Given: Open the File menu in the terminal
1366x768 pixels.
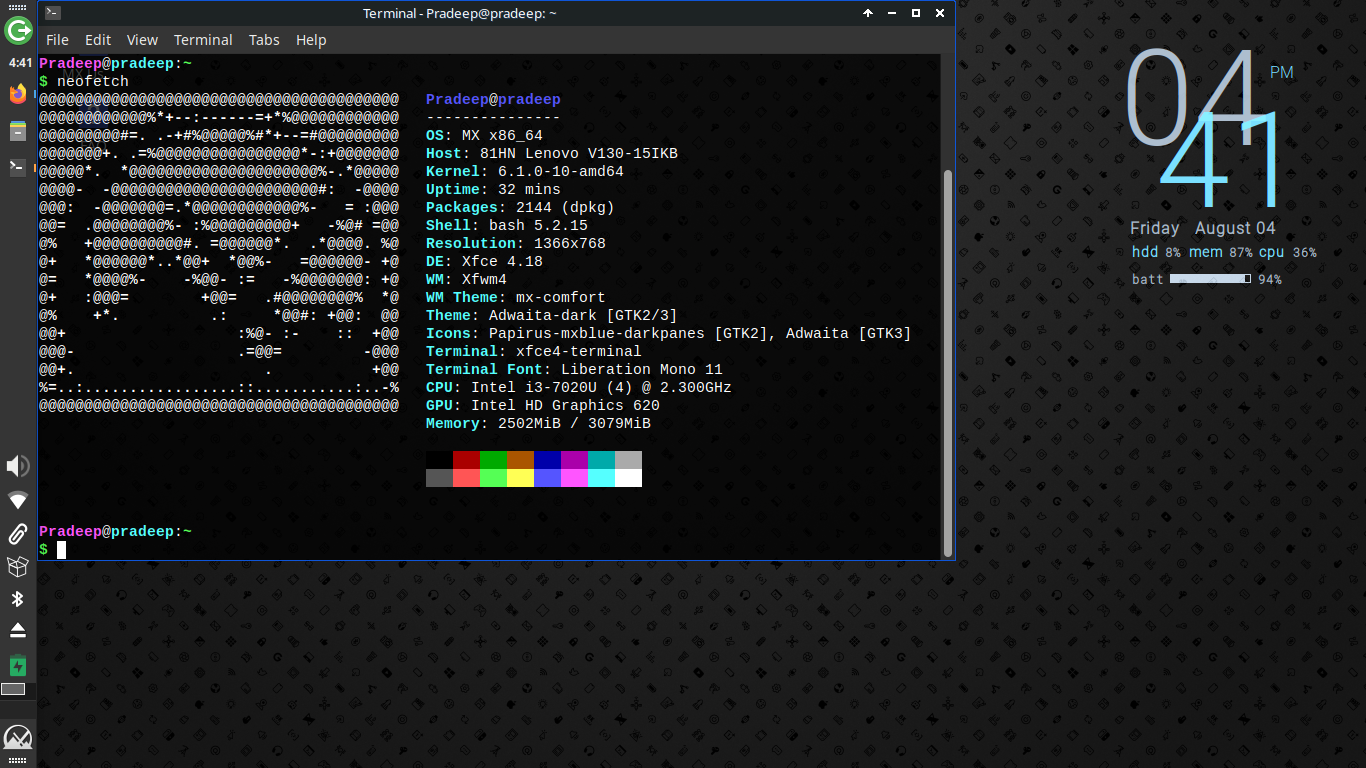Looking at the screenshot, I should click(x=58, y=40).
